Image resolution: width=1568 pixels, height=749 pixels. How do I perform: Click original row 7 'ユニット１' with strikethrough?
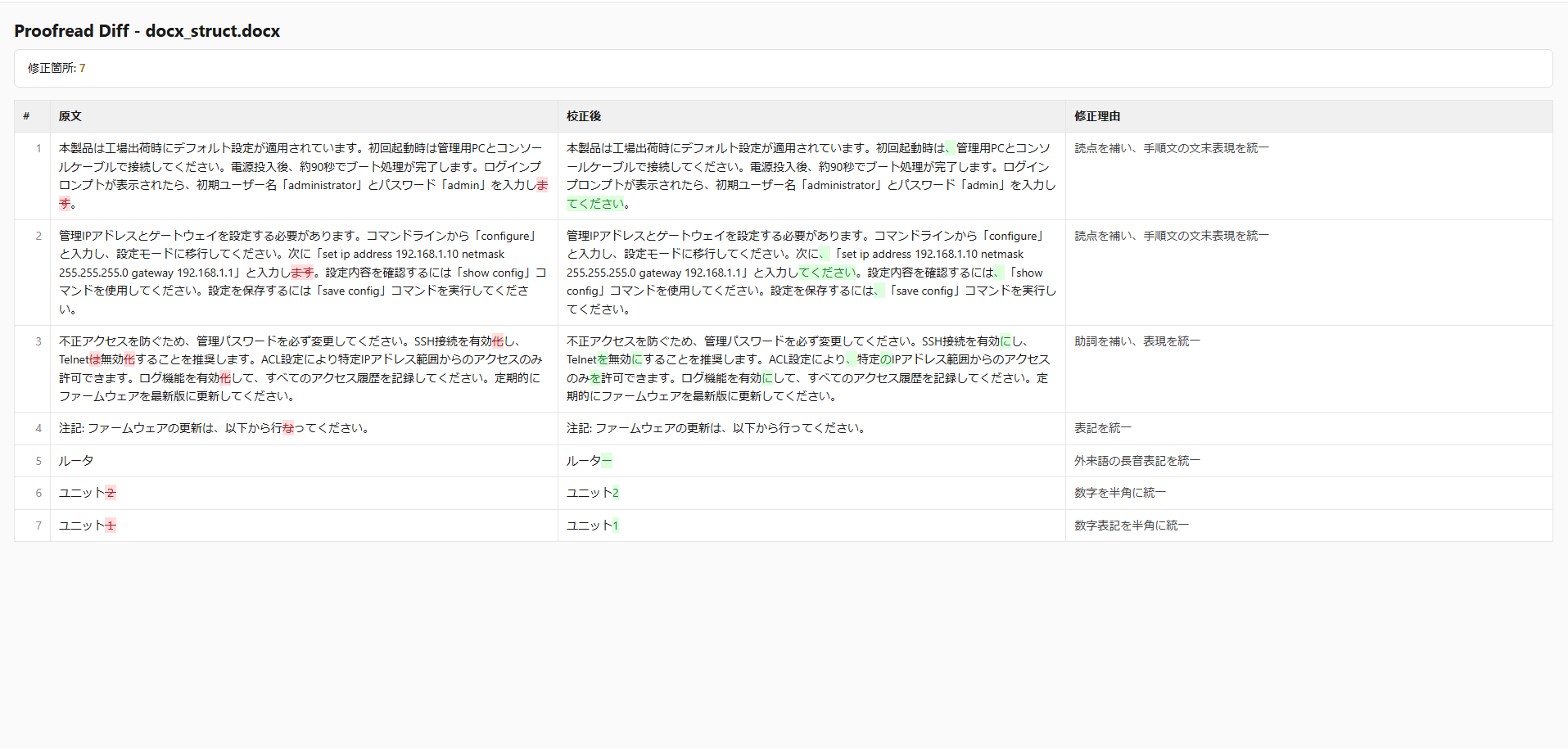[88, 526]
